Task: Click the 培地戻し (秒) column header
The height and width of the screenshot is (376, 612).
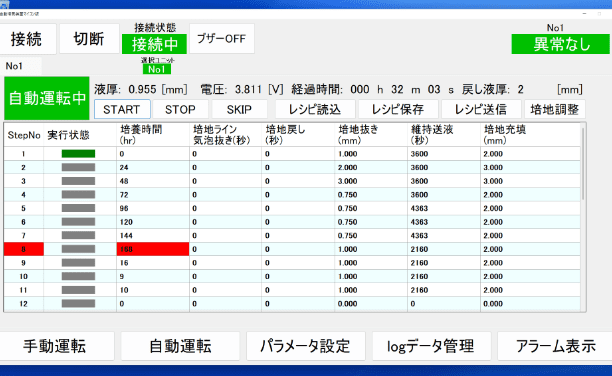Action: pyautogui.click(x=298, y=135)
